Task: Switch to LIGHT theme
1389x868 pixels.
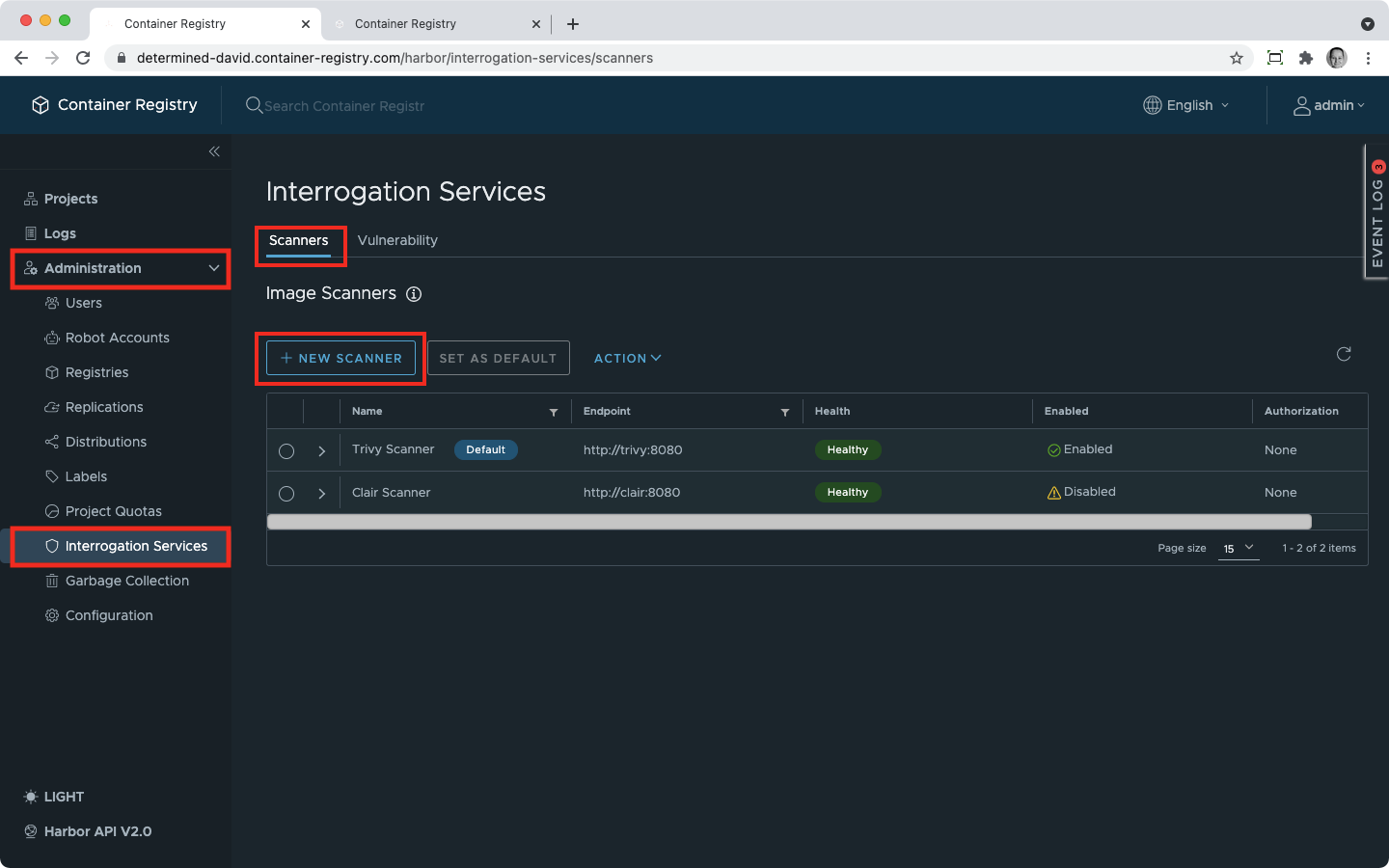Action: (64, 797)
